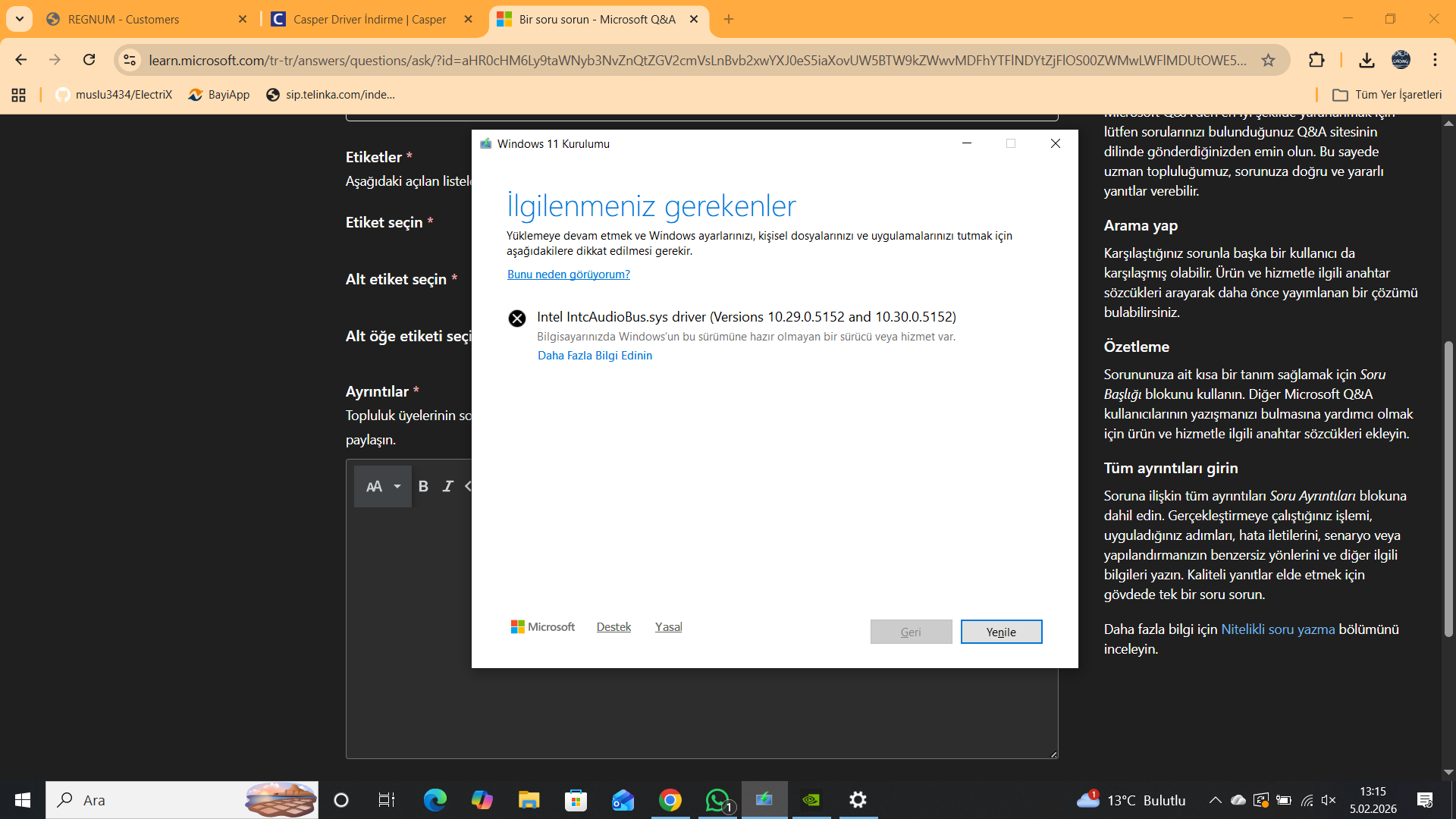Click the muted volume icon in tray
Image resolution: width=1456 pixels, height=819 pixels.
(x=1328, y=800)
